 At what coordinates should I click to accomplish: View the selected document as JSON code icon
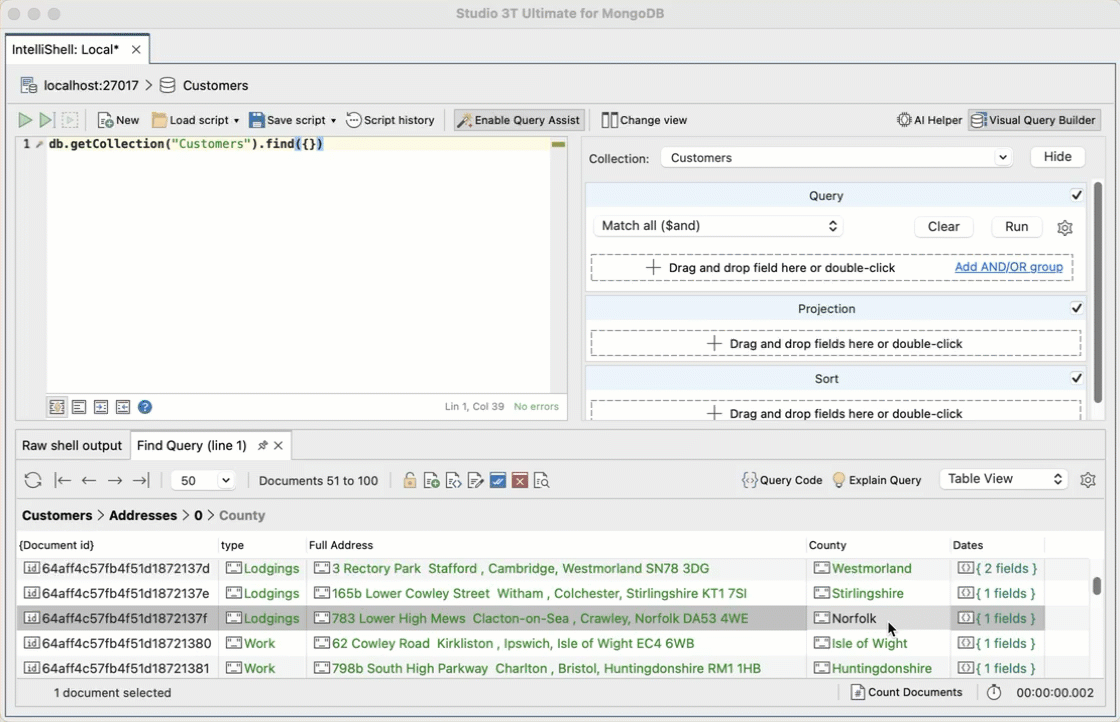pyautogui.click(x=453, y=480)
